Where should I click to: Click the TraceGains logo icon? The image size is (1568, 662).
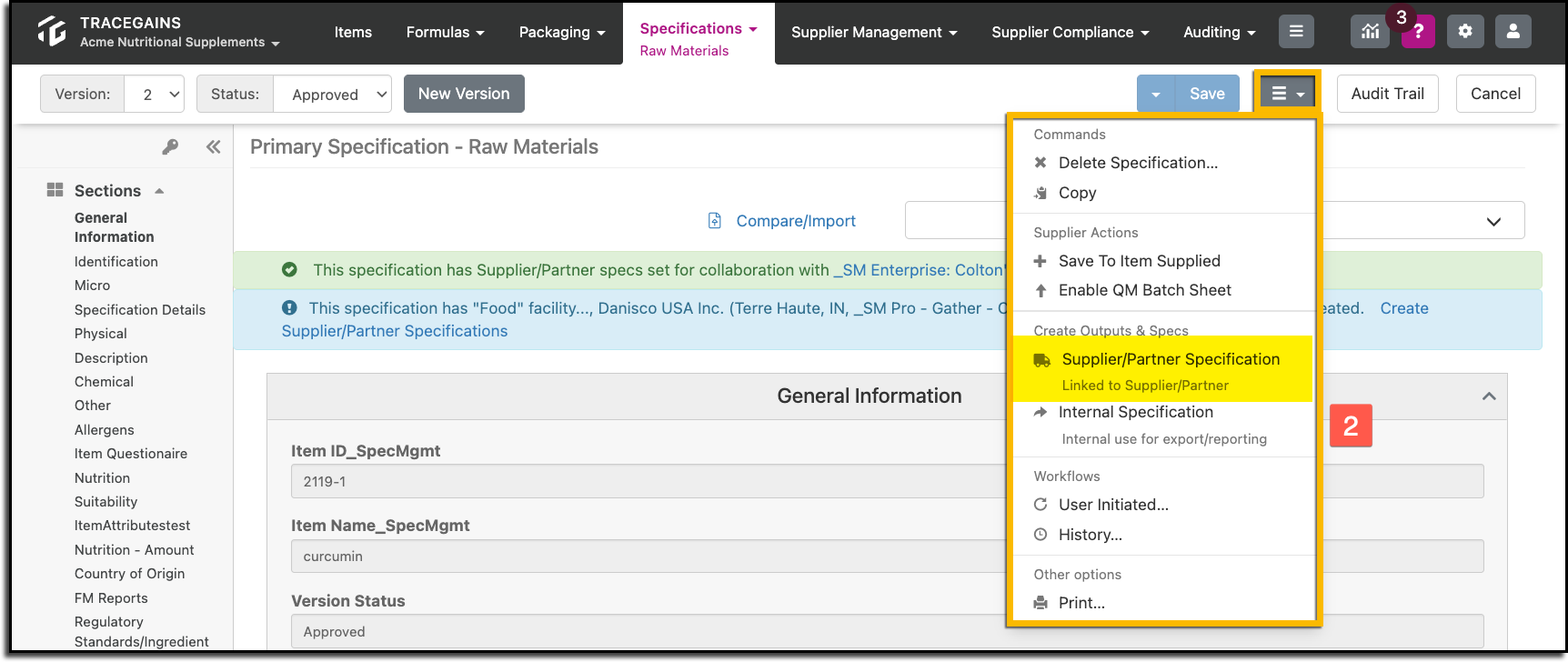(52, 31)
